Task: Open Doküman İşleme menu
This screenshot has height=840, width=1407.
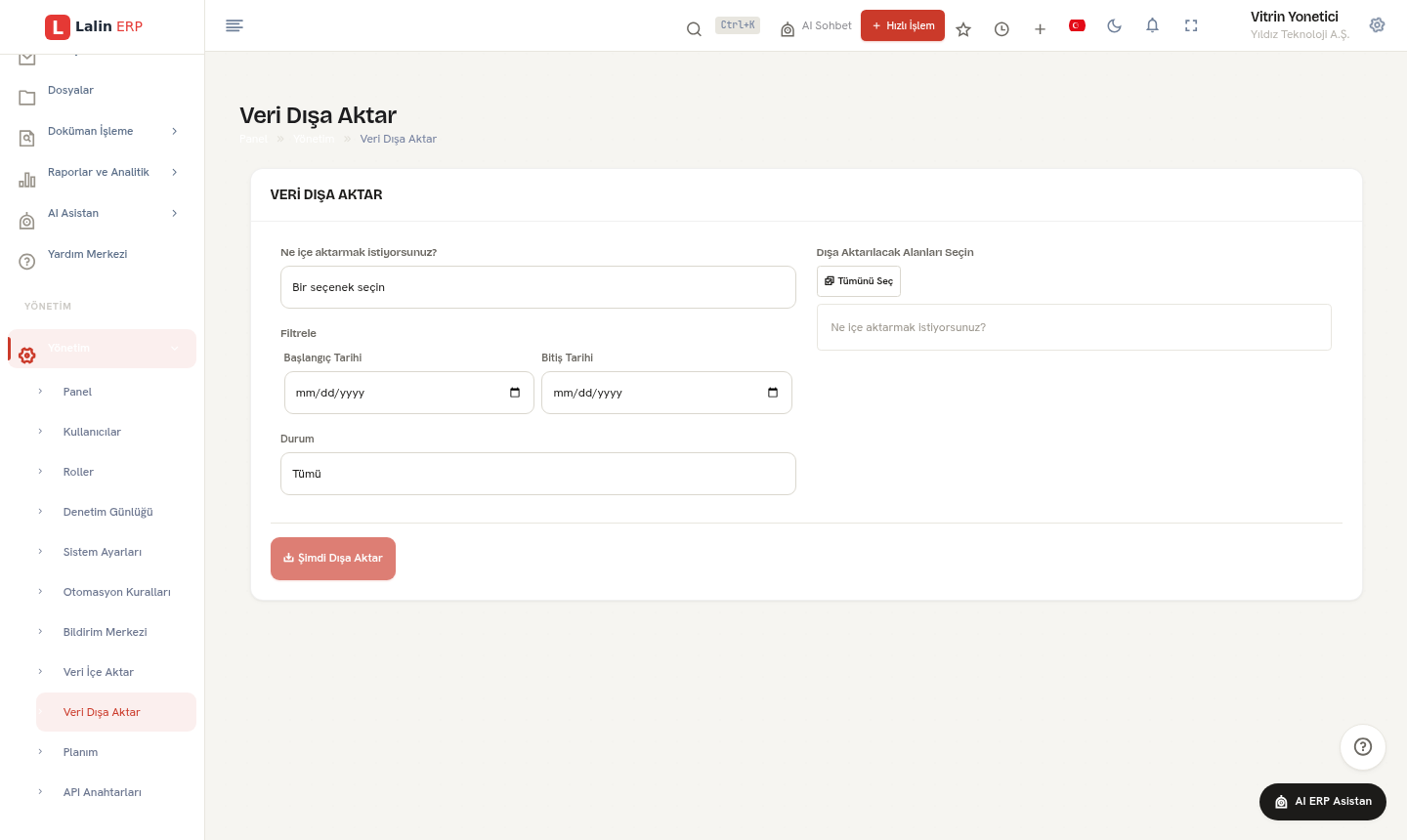Action: (90, 131)
